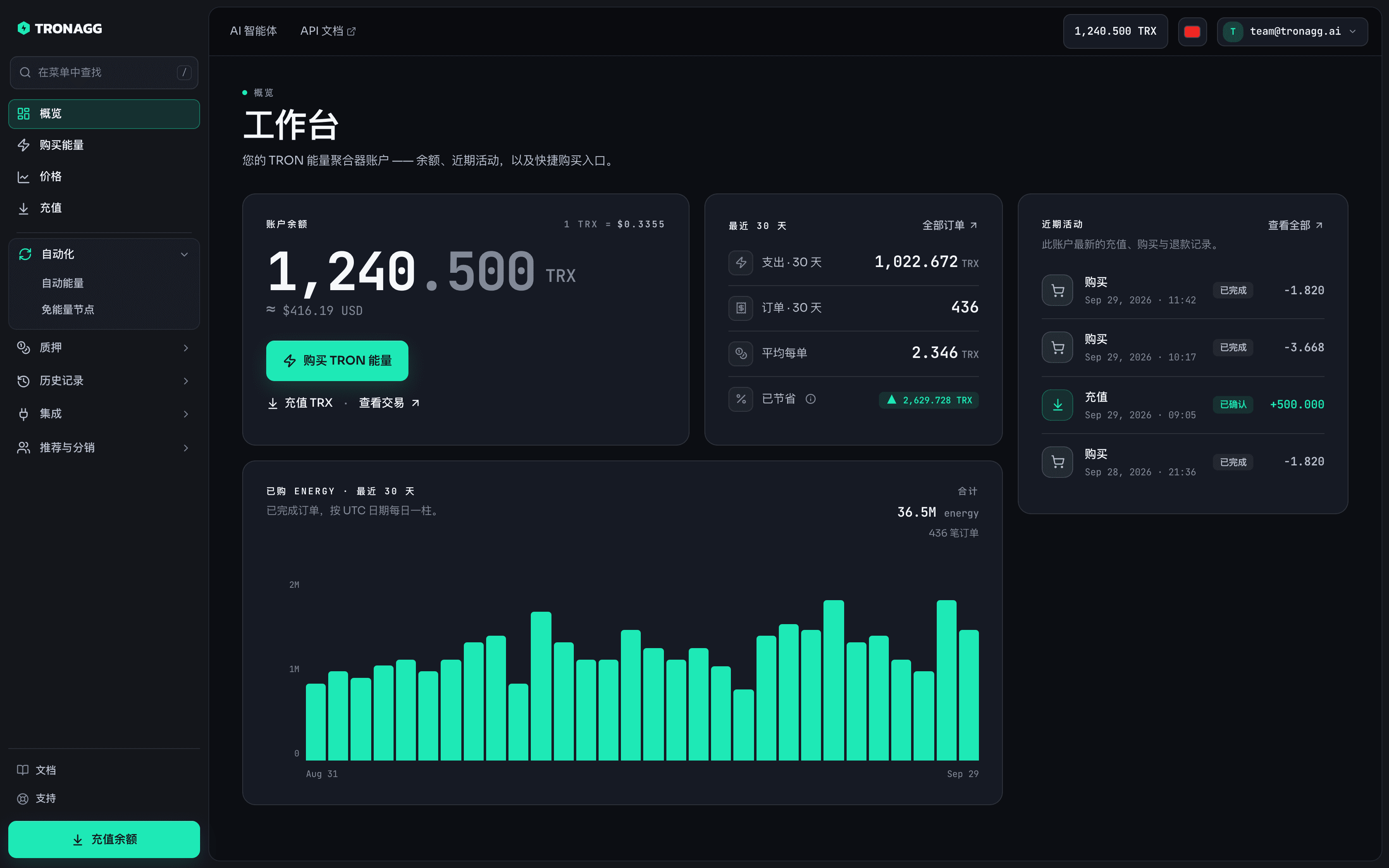The image size is (1389, 868).
Task: Click the -3.668 purchase amount
Action: (x=1304, y=347)
